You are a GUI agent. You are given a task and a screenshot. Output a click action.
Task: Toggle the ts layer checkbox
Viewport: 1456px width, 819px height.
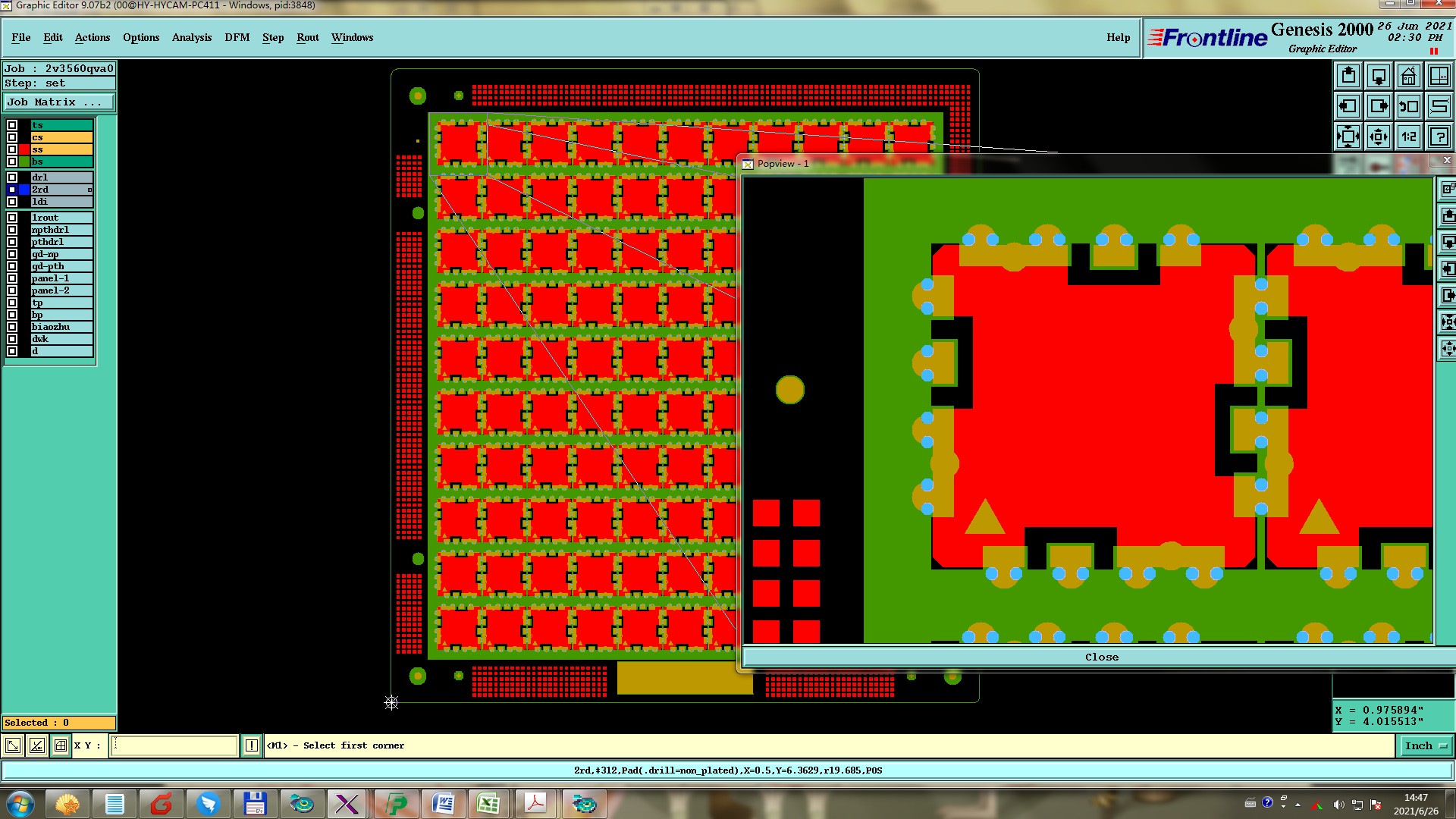(12, 125)
